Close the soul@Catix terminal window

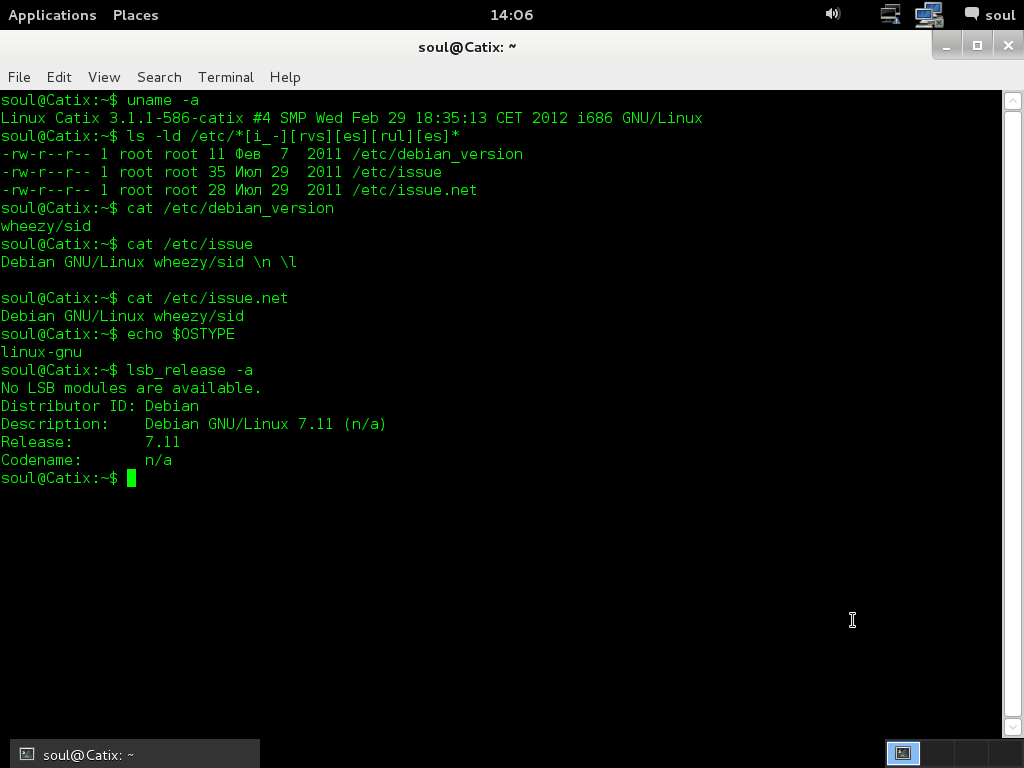click(x=1008, y=46)
